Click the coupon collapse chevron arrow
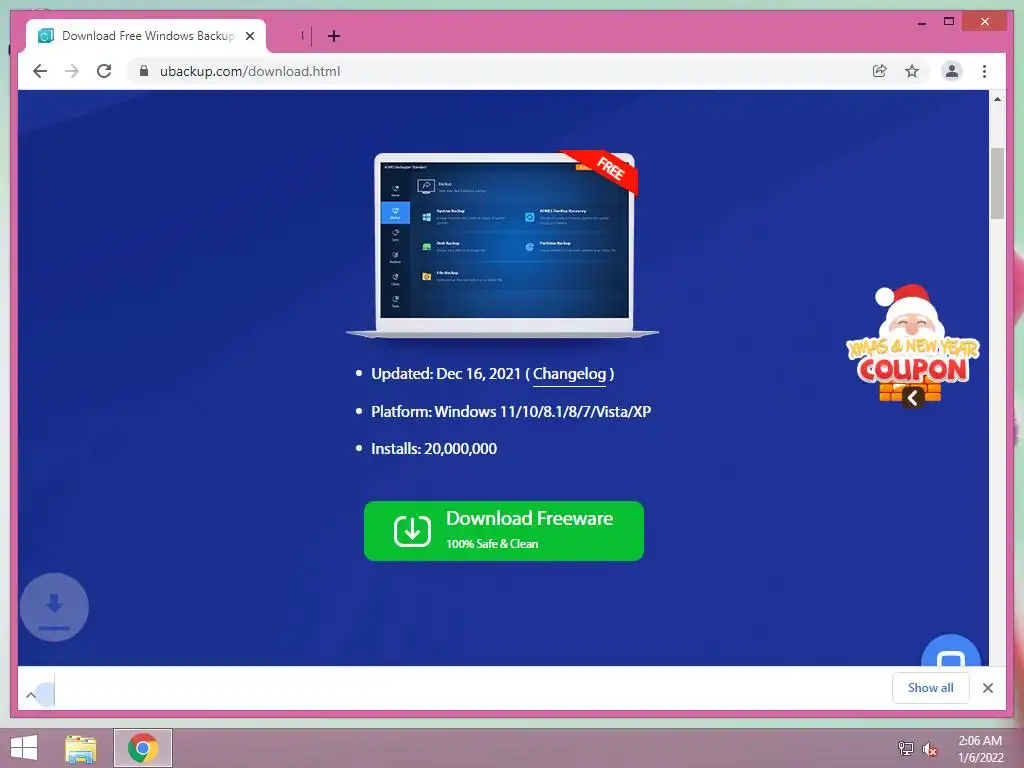Screen dimensions: 1024x768 point(913,397)
